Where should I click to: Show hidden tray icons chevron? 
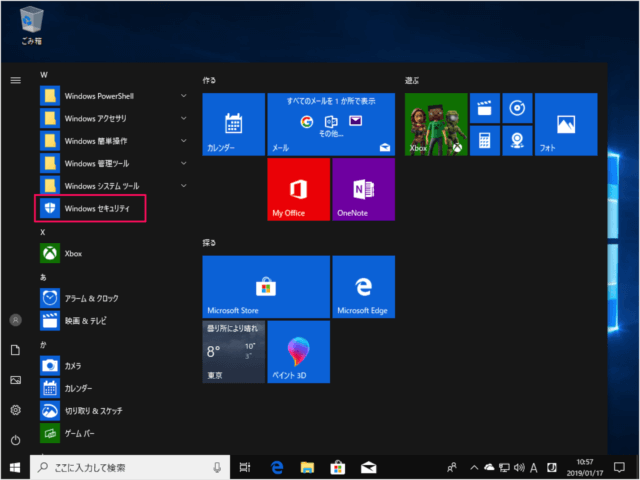click(474, 467)
